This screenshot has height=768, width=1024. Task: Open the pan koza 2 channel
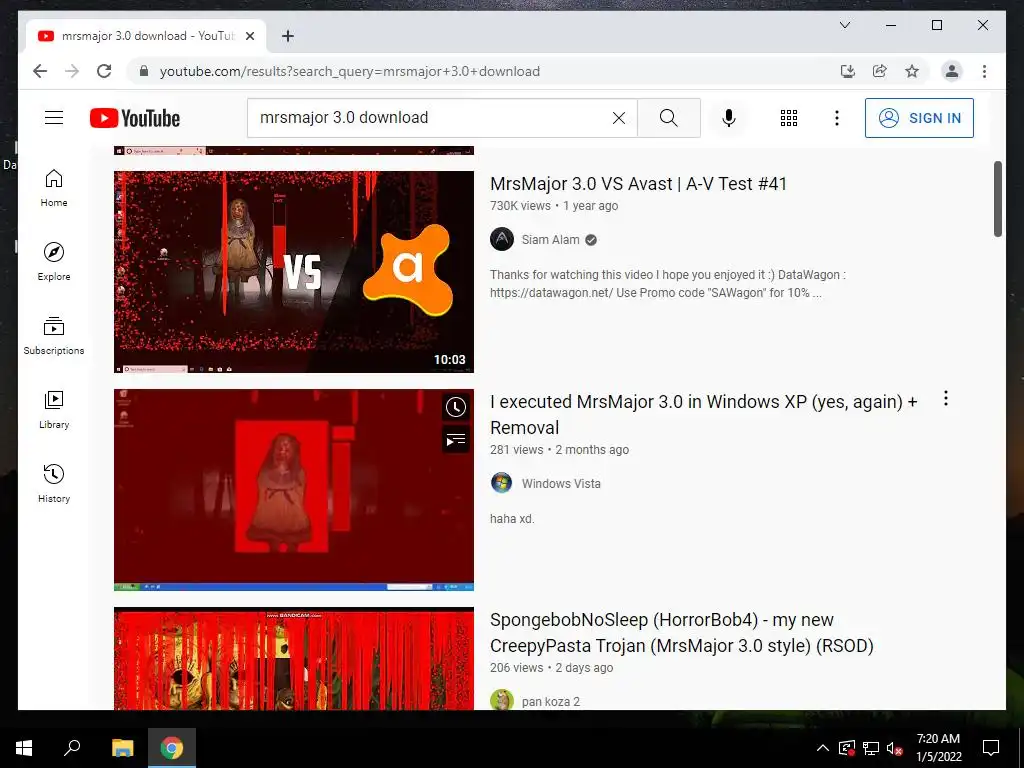(551, 701)
